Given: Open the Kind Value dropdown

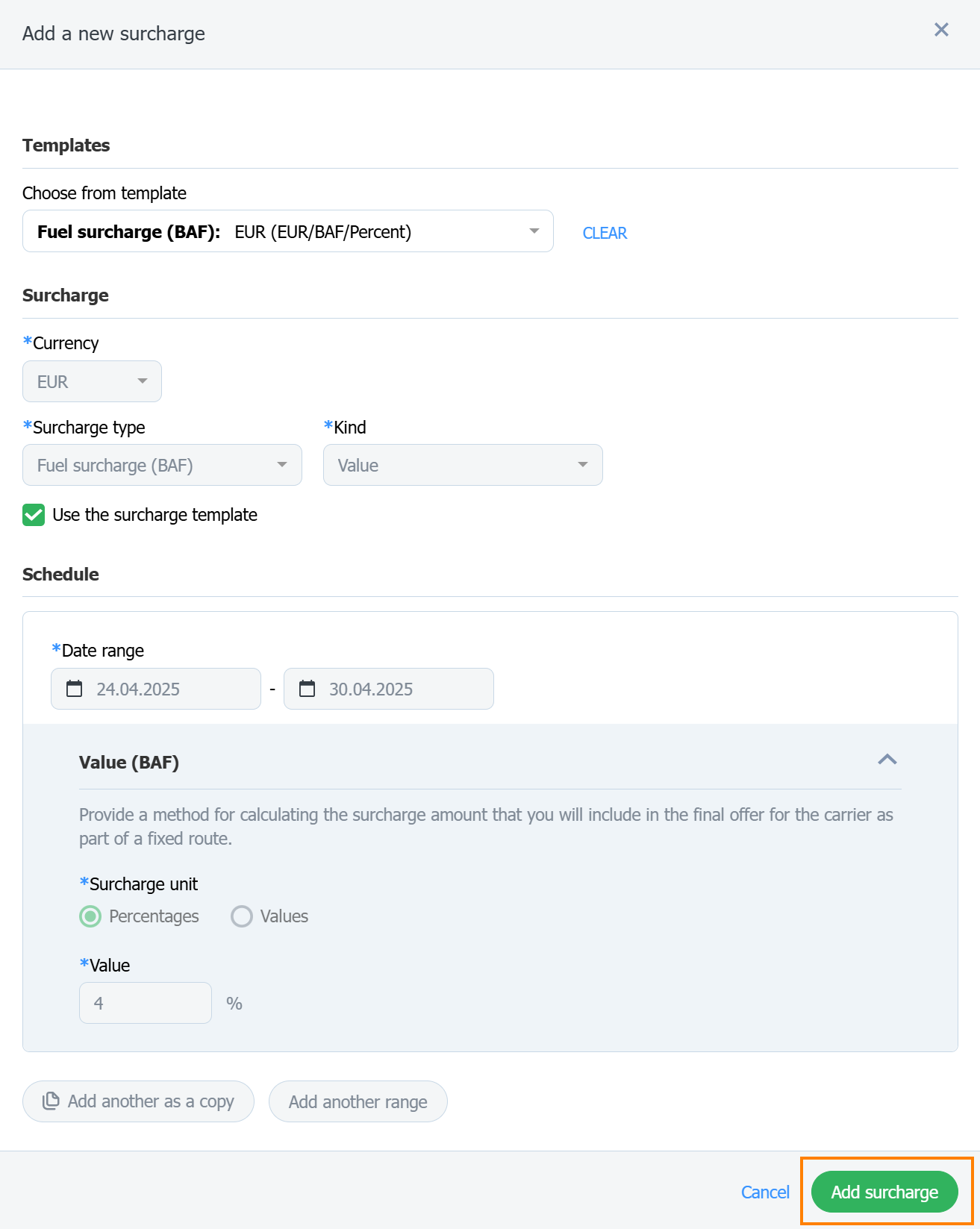Looking at the screenshot, I should coord(463,465).
